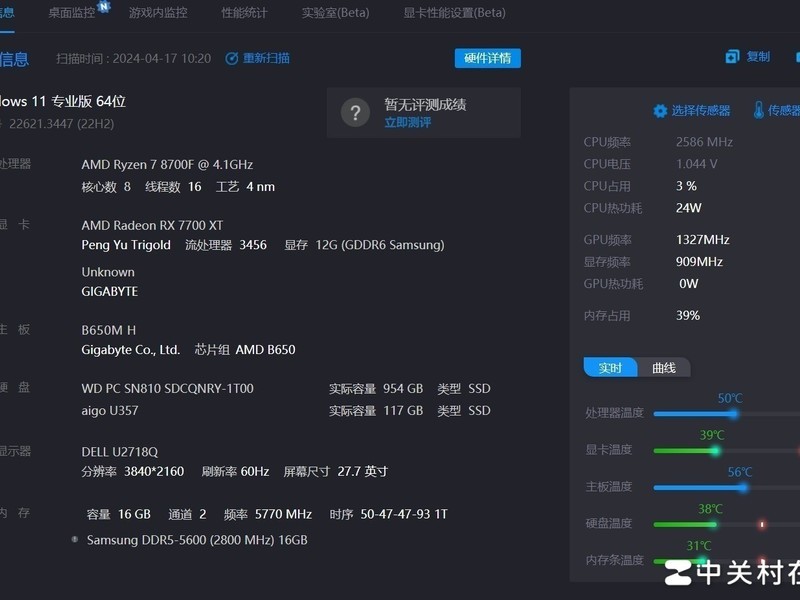Click the 扫描时间 2024-04-17 10:20 text
Viewport: 800px width, 600px height.
(133, 59)
